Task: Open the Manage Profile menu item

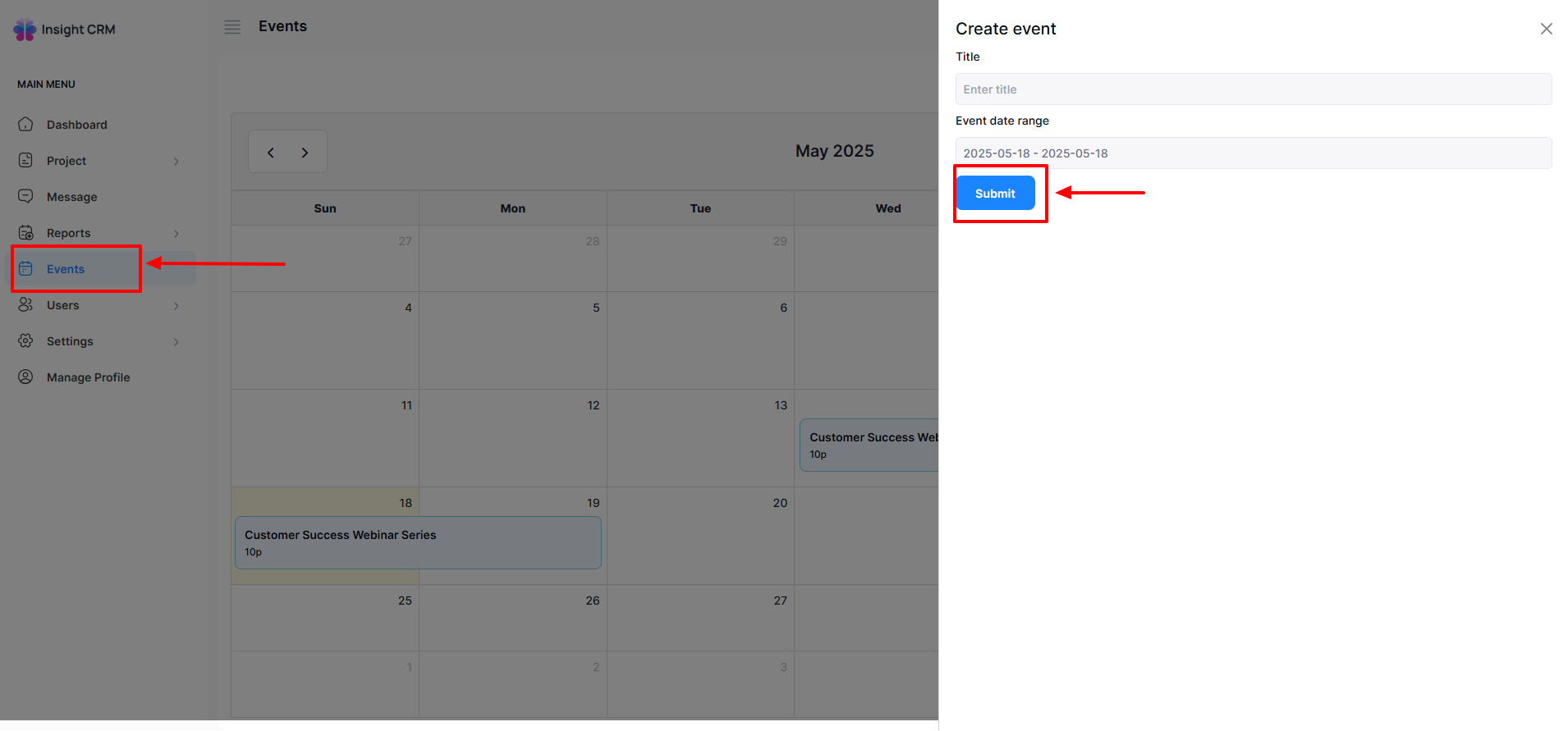Action: pos(89,377)
